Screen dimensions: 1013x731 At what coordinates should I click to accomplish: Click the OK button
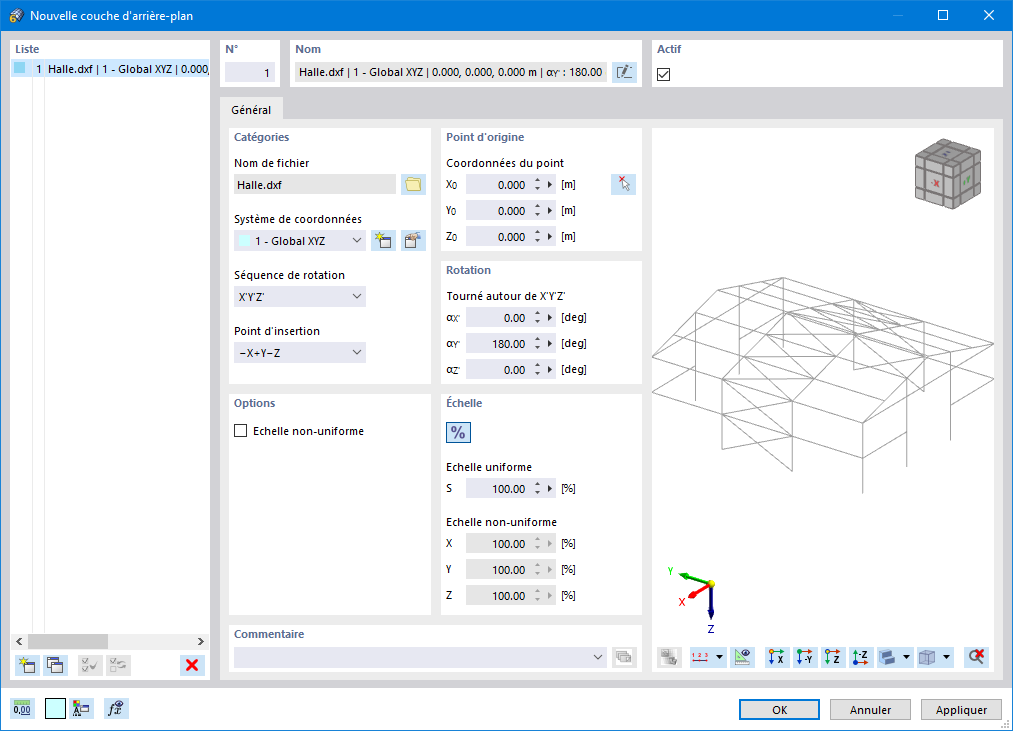780,710
